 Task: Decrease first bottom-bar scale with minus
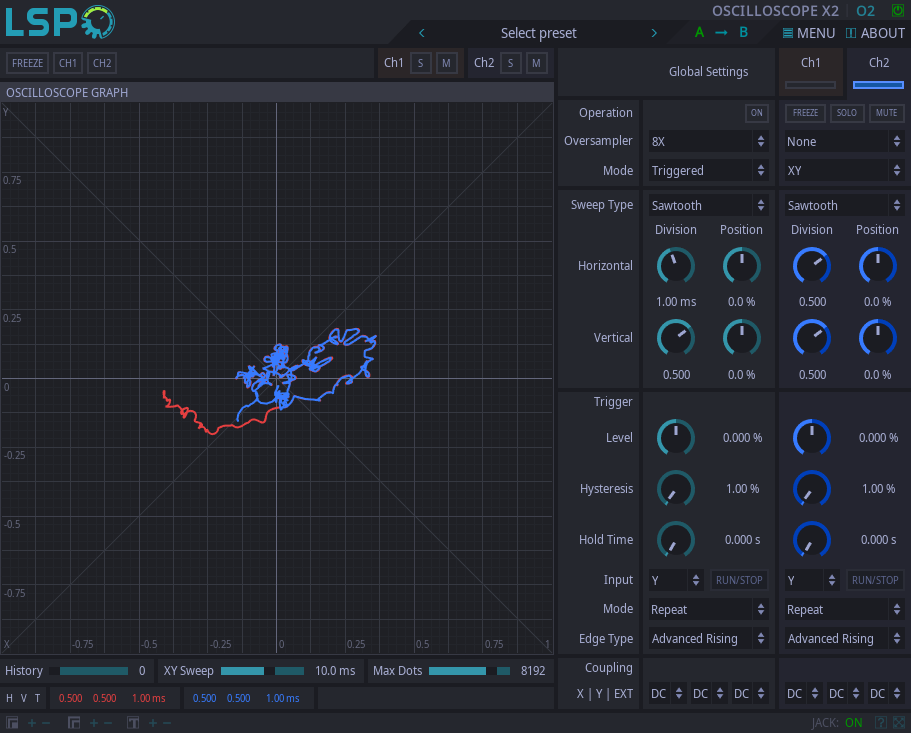(46, 723)
